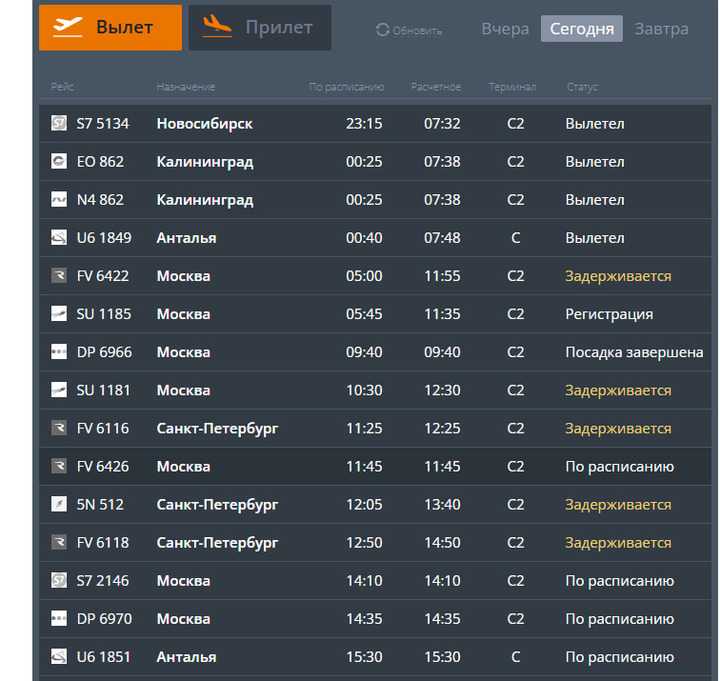The height and width of the screenshot is (681, 720).
Task: Click the Посадка завершена status for DP 6966
Action: pos(634,352)
